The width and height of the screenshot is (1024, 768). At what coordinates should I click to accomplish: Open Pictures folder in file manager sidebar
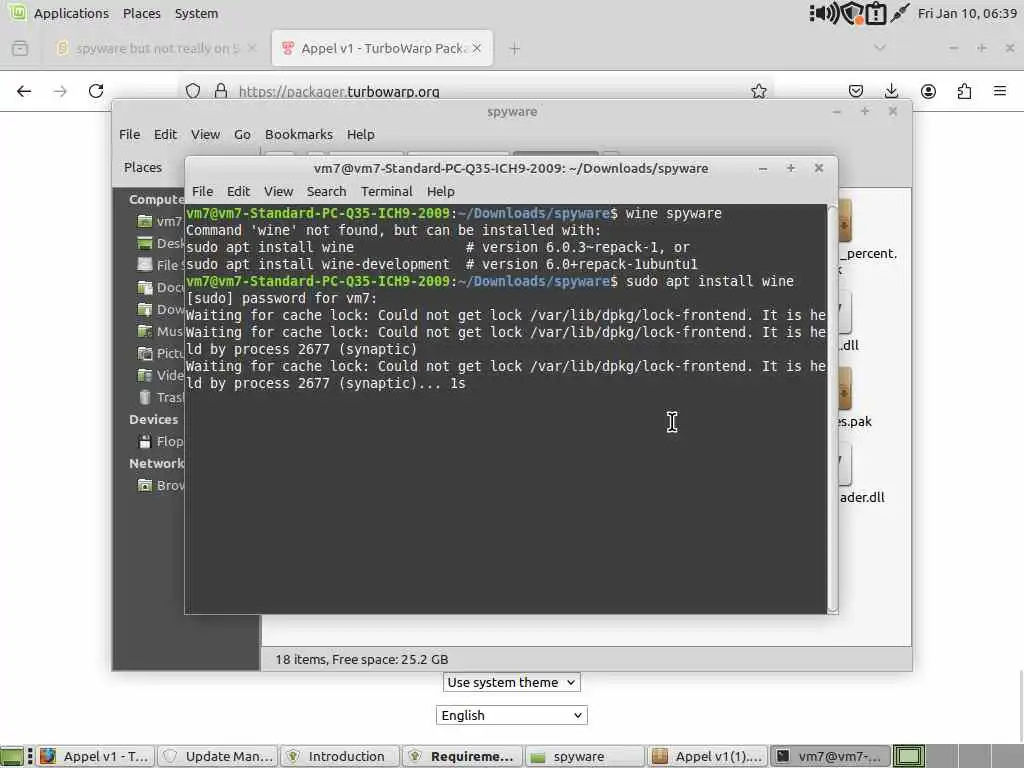click(x=160, y=353)
